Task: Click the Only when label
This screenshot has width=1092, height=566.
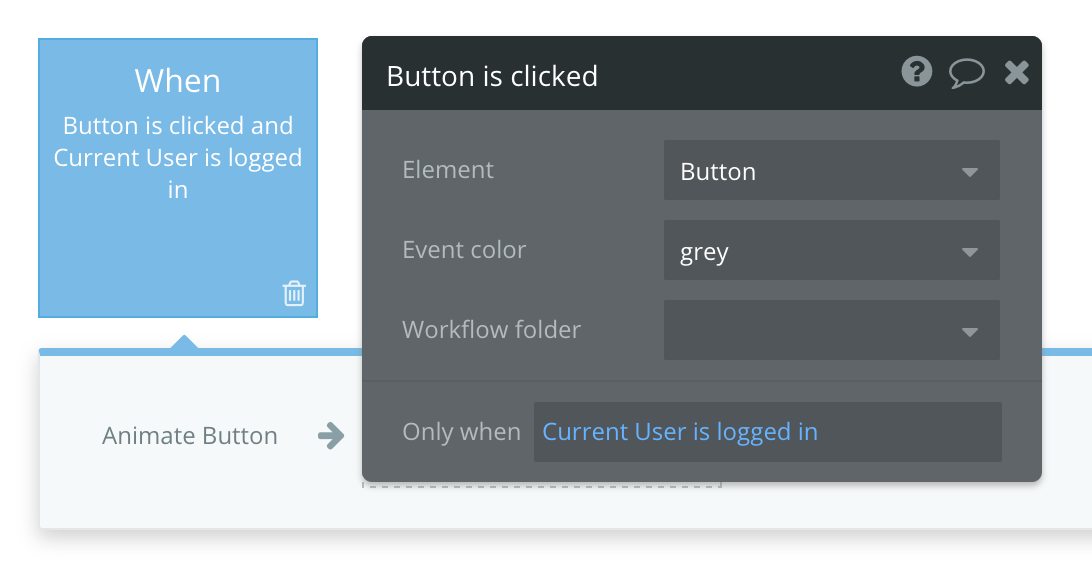Action: pyautogui.click(x=461, y=432)
